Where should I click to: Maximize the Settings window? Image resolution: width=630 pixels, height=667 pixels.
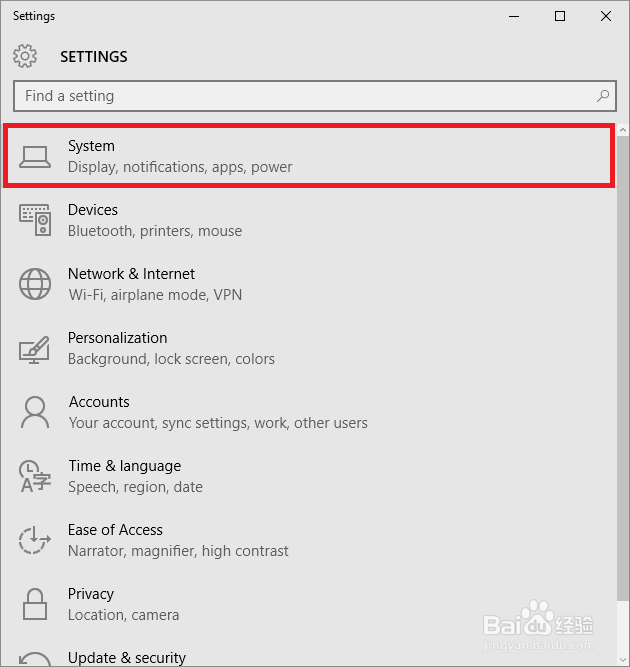point(560,16)
